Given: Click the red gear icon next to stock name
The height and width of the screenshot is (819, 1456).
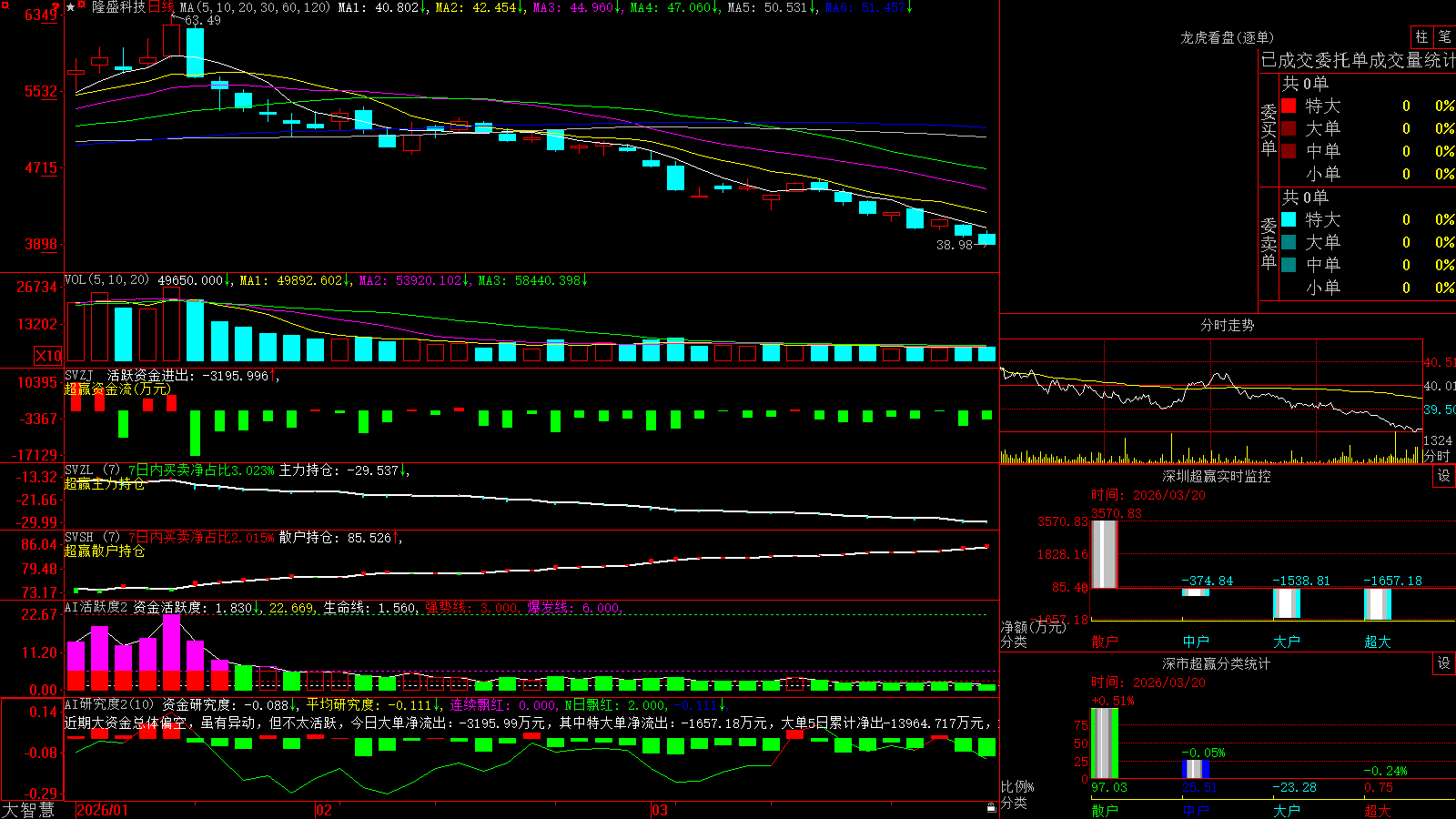Looking at the screenshot, I should pyautogui.click(x=81, y=4).
